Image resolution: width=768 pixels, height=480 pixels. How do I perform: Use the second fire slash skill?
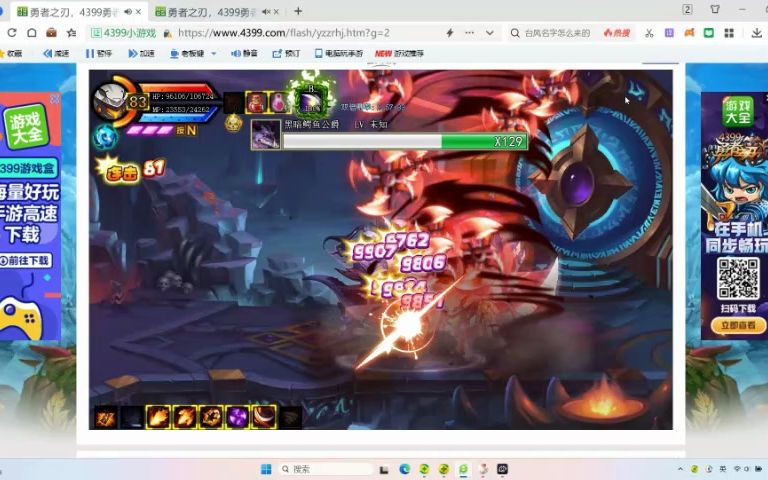click(185, 417)
